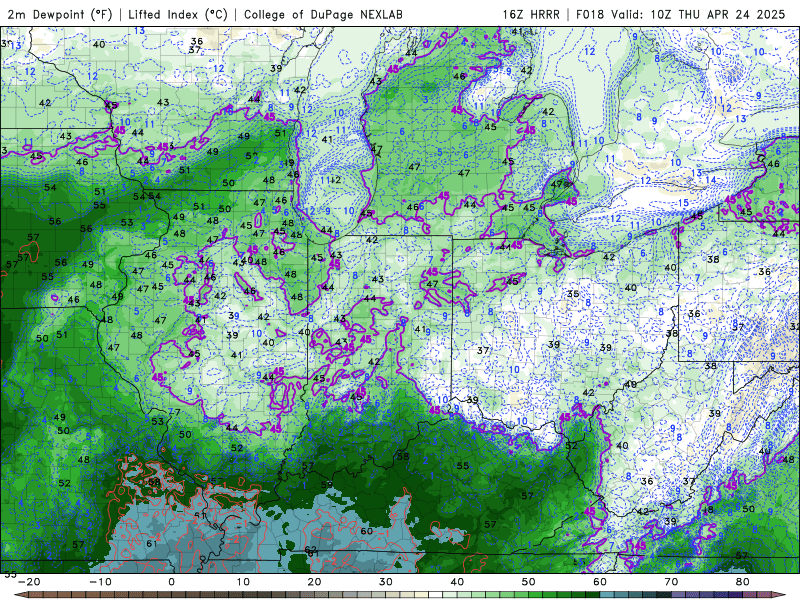Click "College of DuPage NEXLAB" header text
Viewport: 800px width, 600px height.
pos(323,15)
